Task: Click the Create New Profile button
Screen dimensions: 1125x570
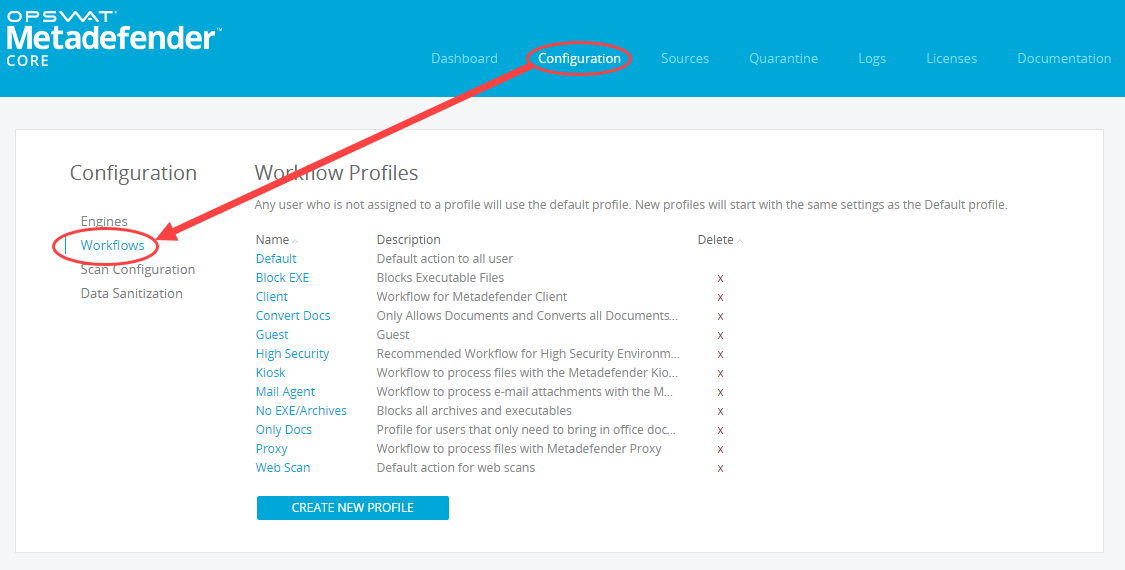Action: tap(353, 508)
